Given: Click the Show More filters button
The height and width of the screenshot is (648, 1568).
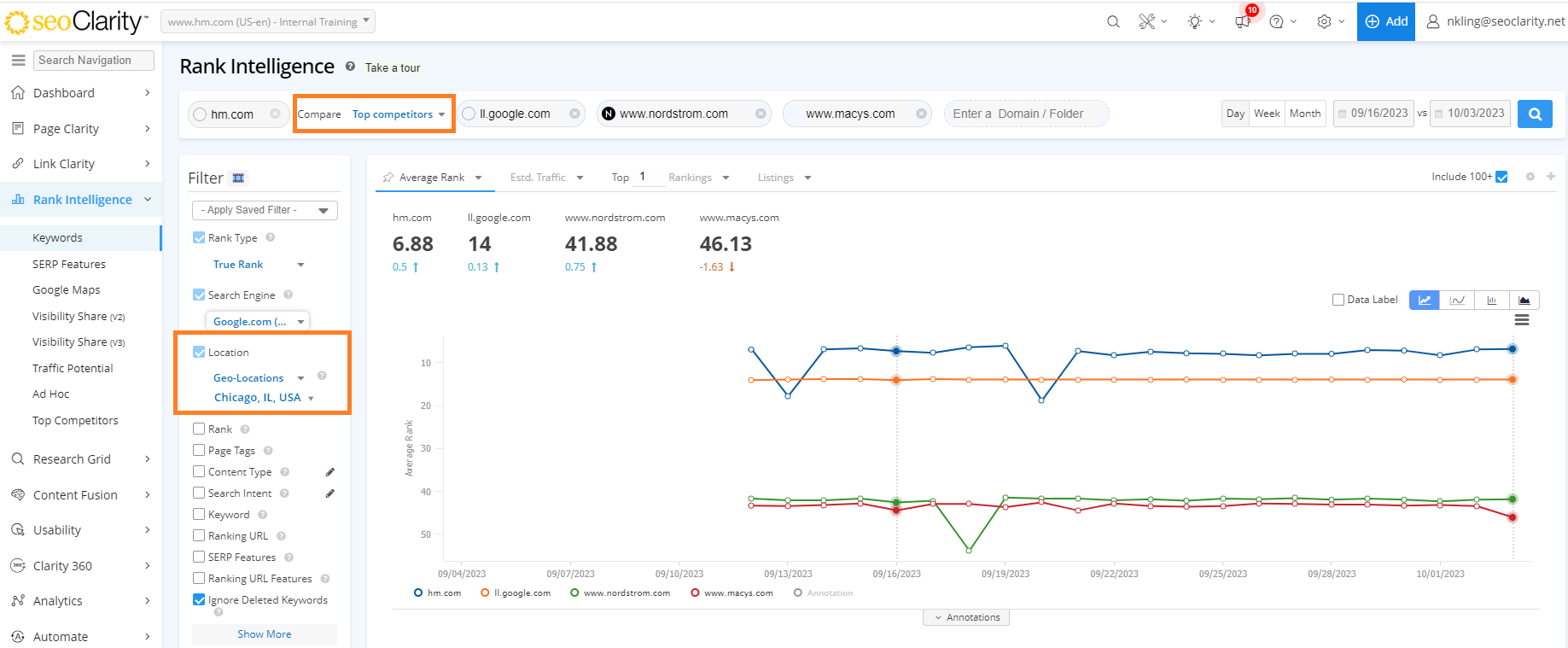Looking at the screenshot, I should click(x=265, y=634).
